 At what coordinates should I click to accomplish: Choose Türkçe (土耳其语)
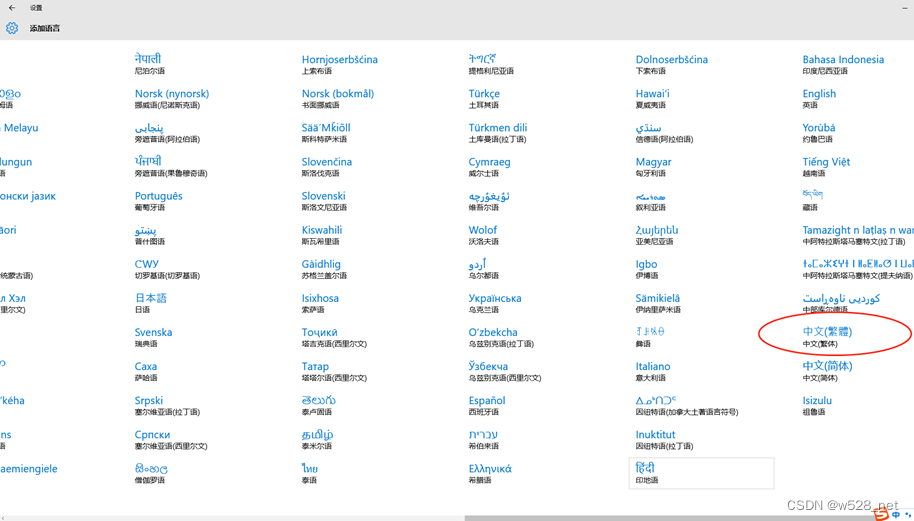pyautogui.click(x=484, y=98)
